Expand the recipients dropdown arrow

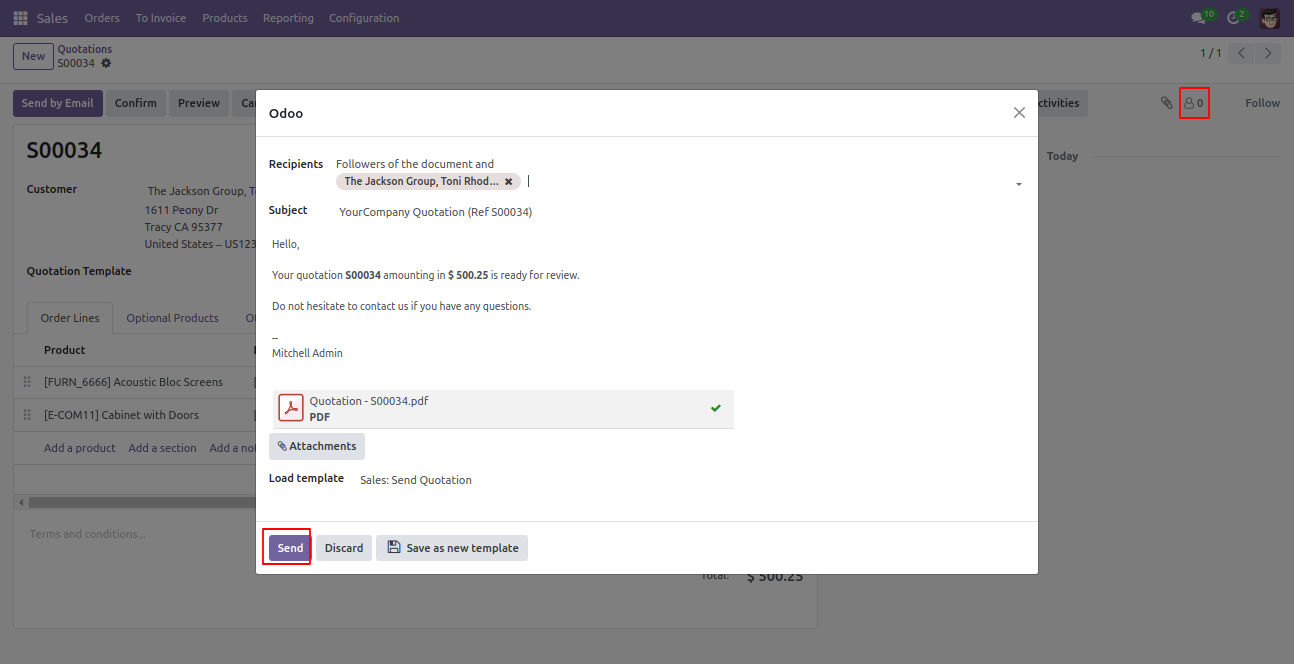(1018, 185)
